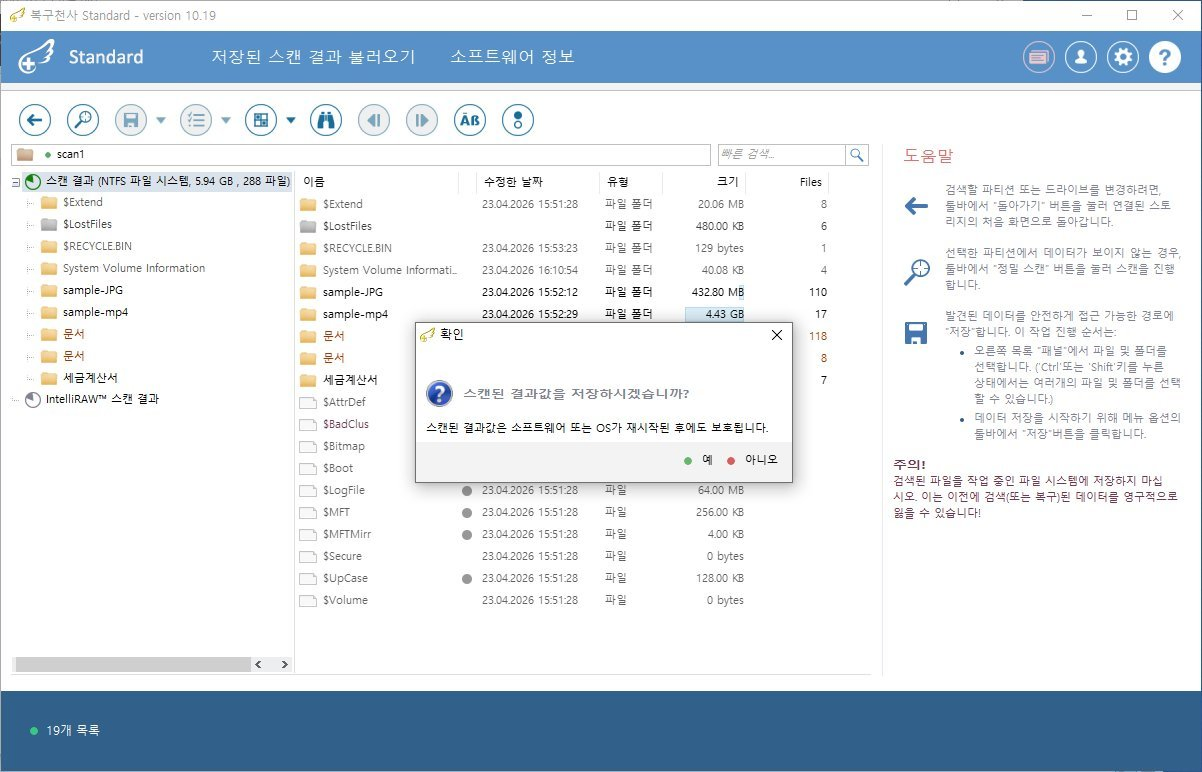Select $RECYCLE.BIN in the left tree

pyautogui.click(x=97, y=246)
